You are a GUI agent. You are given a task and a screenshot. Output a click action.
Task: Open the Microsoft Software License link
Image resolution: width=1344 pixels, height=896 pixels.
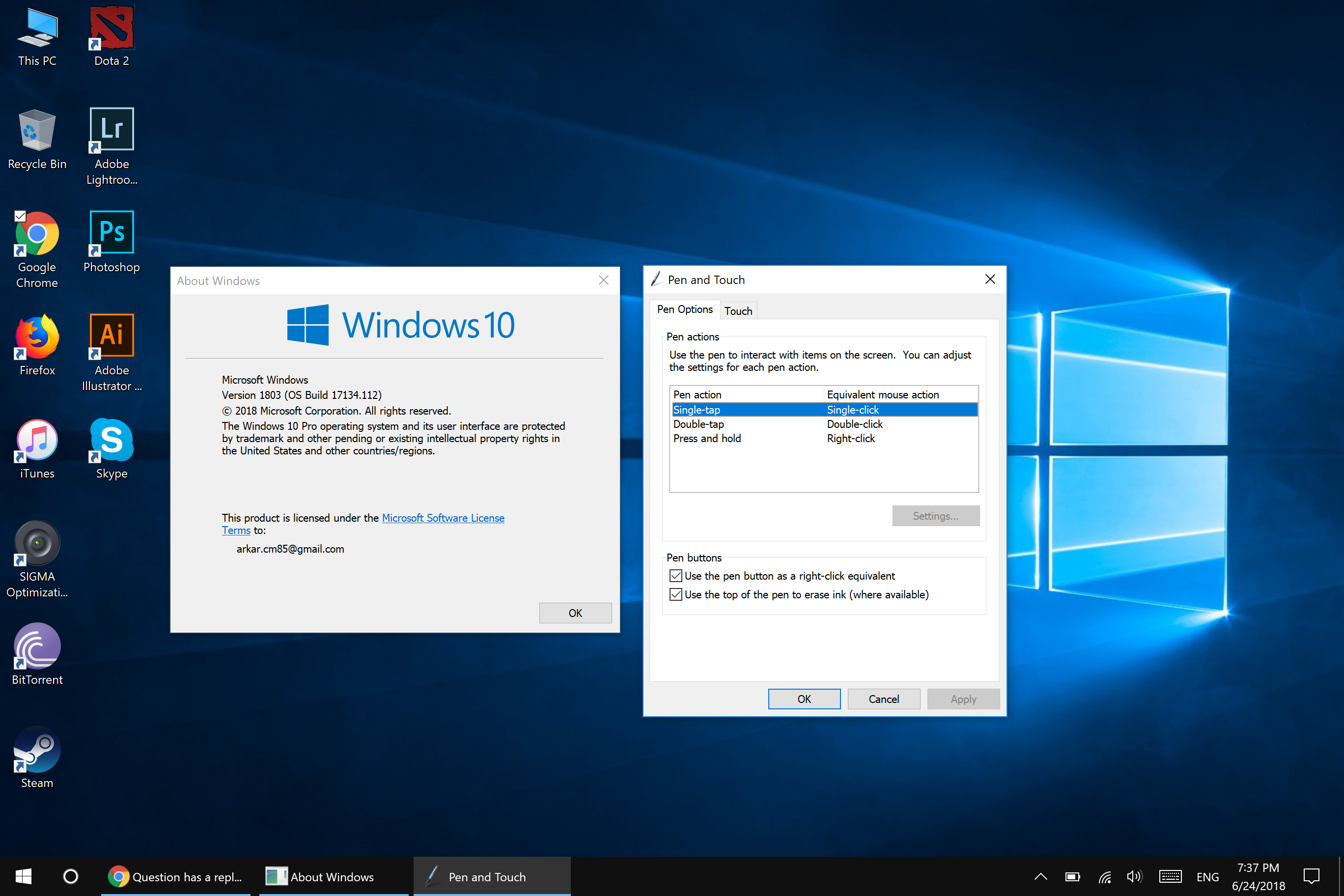pyautogui.click(x=443, y=518)
